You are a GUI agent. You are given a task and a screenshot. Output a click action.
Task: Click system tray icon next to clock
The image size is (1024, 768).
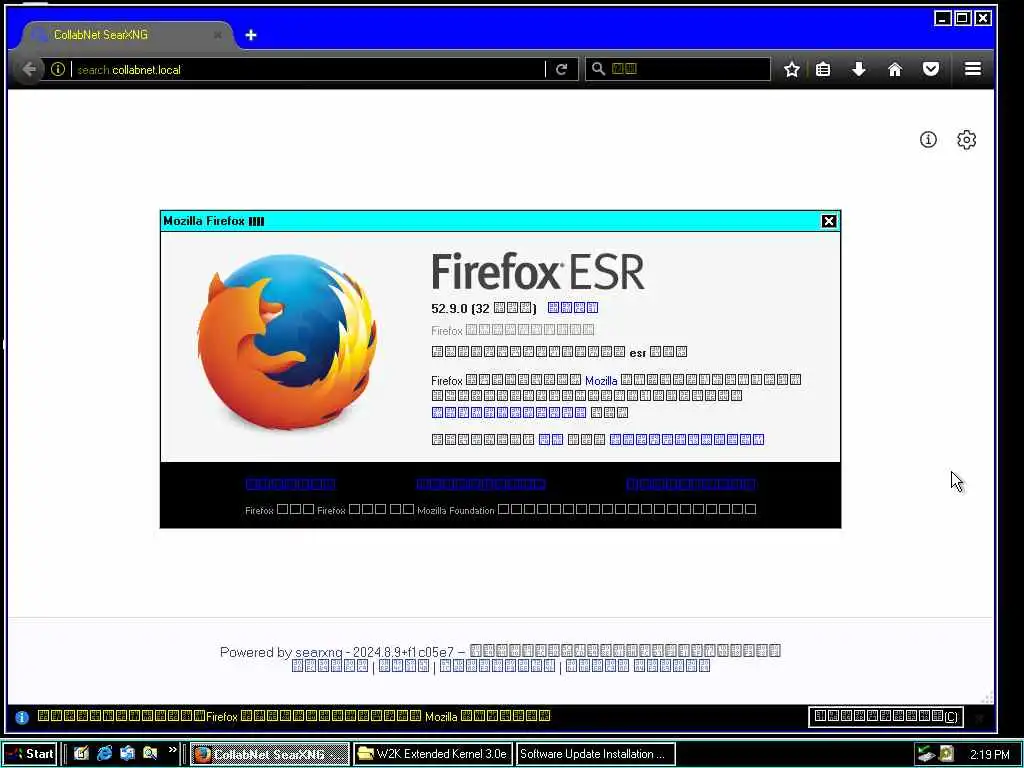point(946,754)
